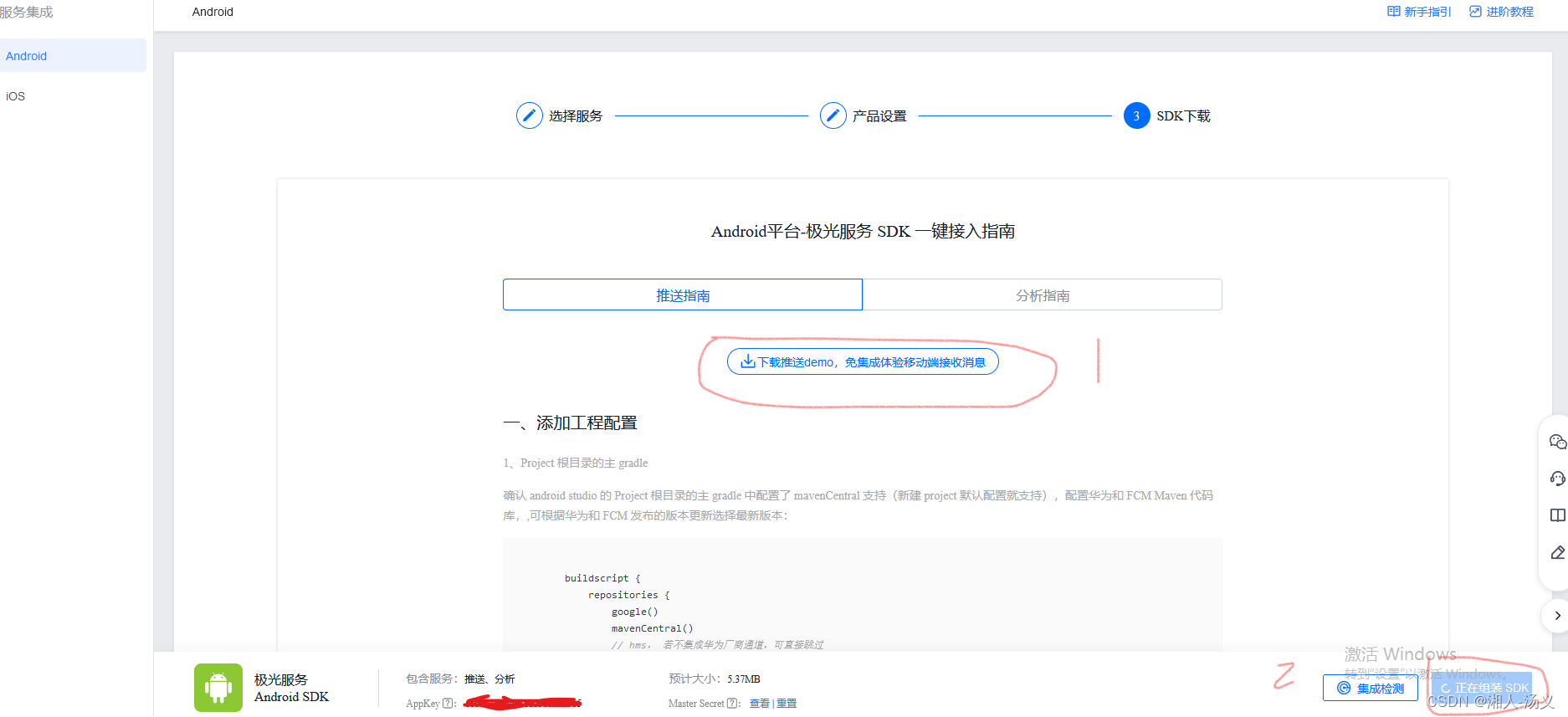Viewport: 1568px width, 717px height.
Task: Click the 产品设置 step pencil icon
Action: 833,115
